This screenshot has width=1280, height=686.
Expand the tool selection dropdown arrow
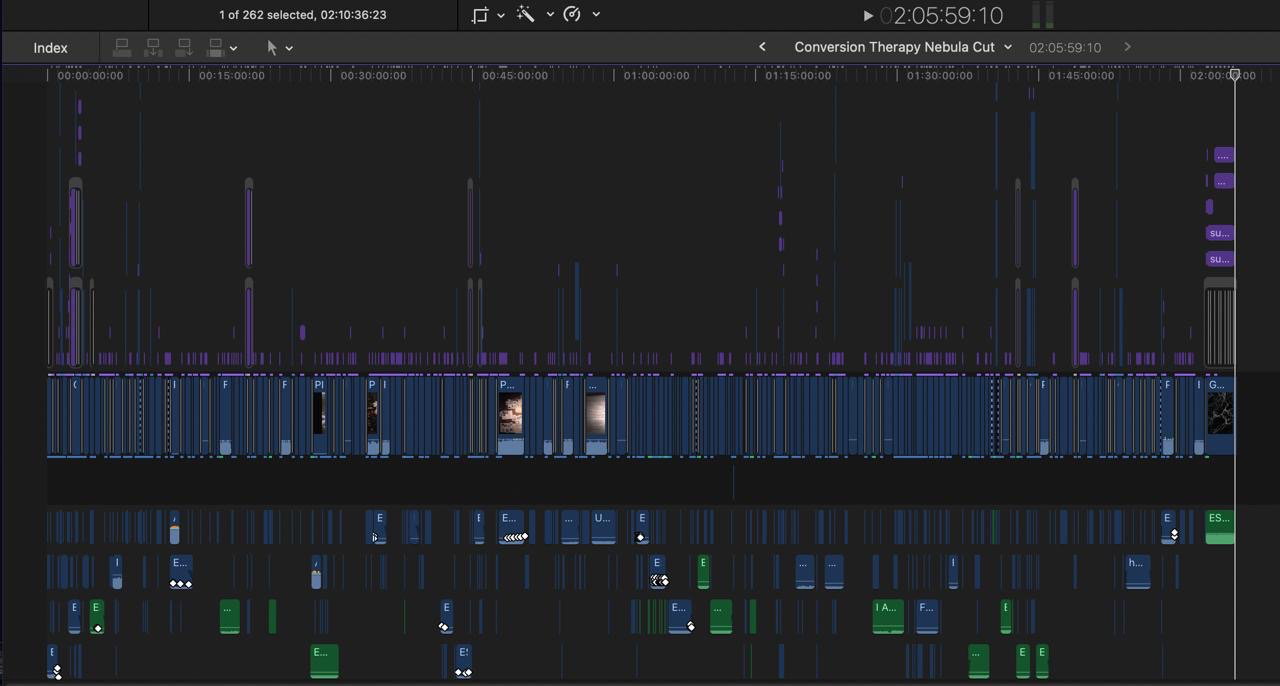click(x=290, y=48)
